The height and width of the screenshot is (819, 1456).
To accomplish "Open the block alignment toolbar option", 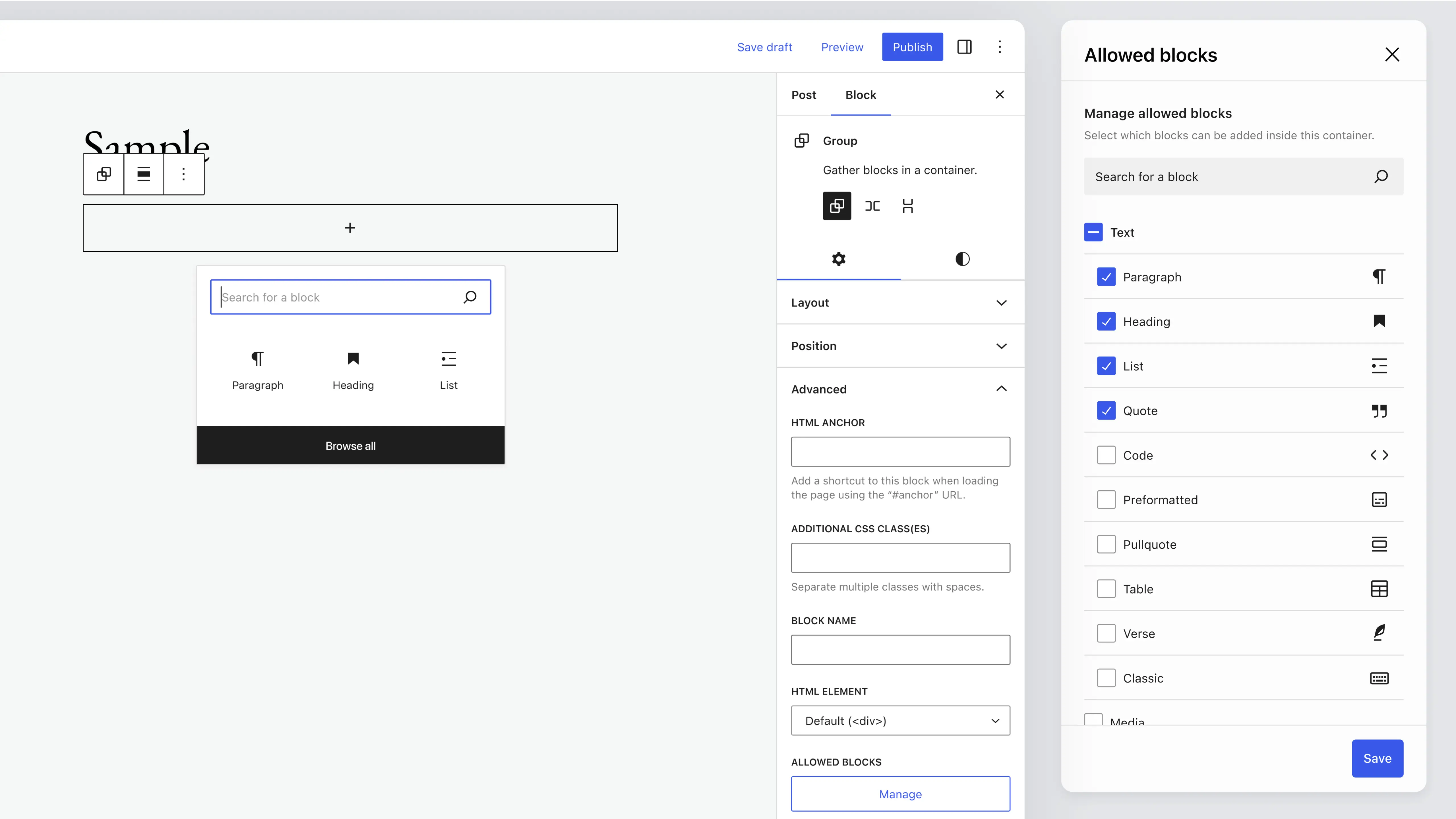I will tap(144, 174).
